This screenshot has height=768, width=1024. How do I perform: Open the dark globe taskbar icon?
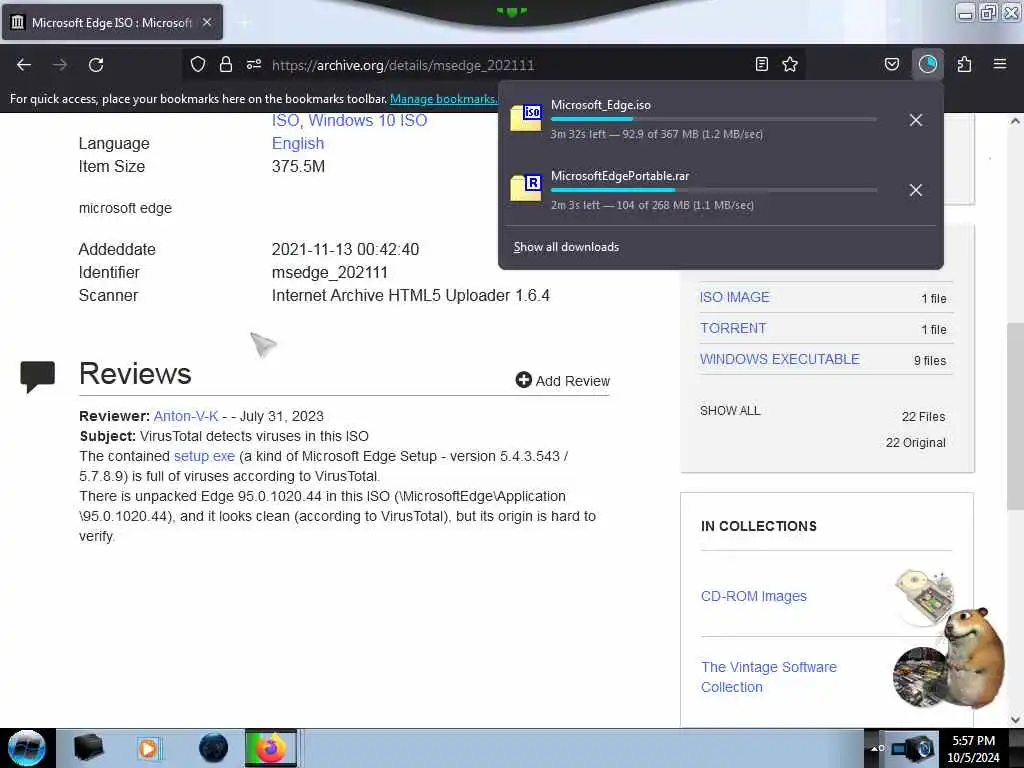[214, 748]
